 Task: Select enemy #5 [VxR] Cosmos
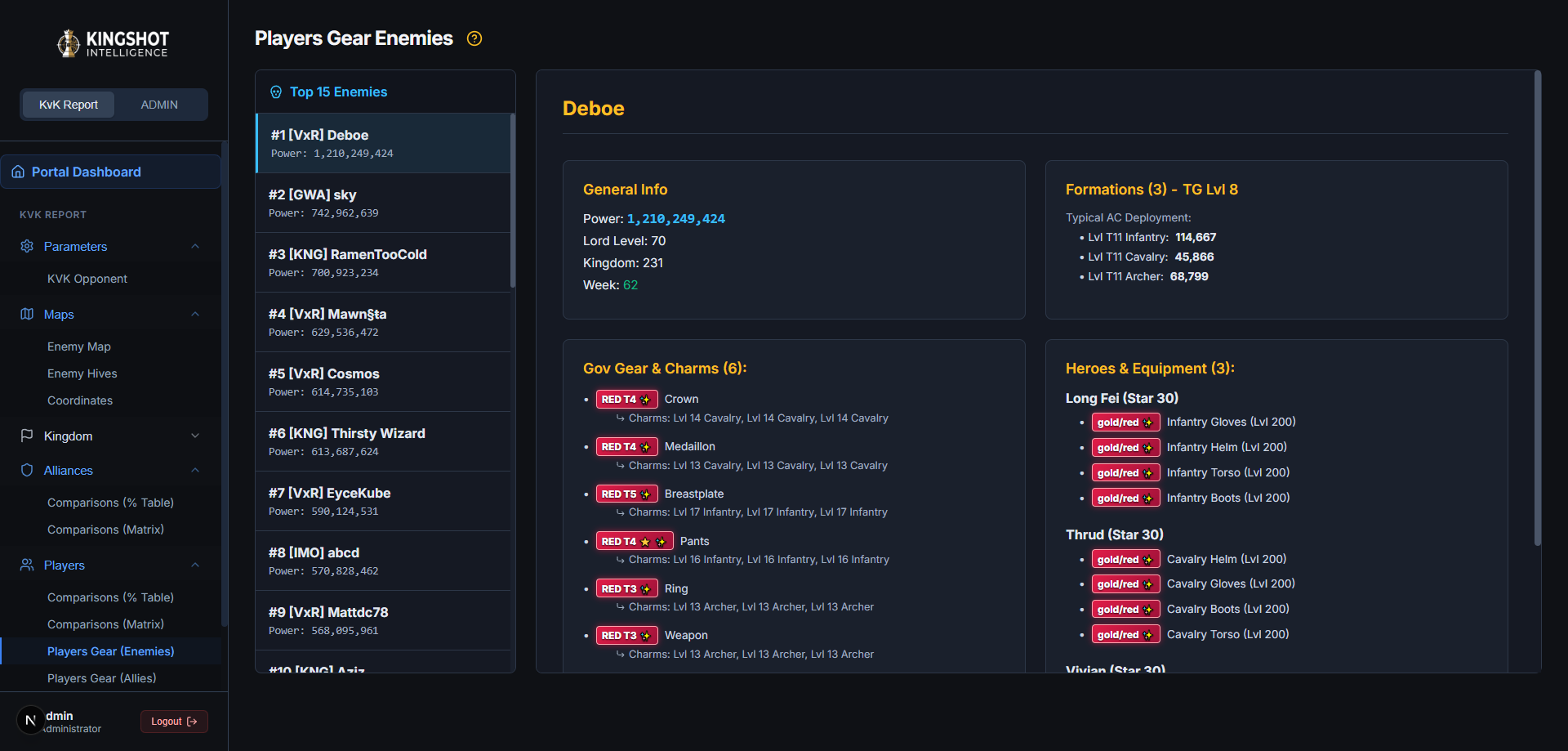(383, 382)
